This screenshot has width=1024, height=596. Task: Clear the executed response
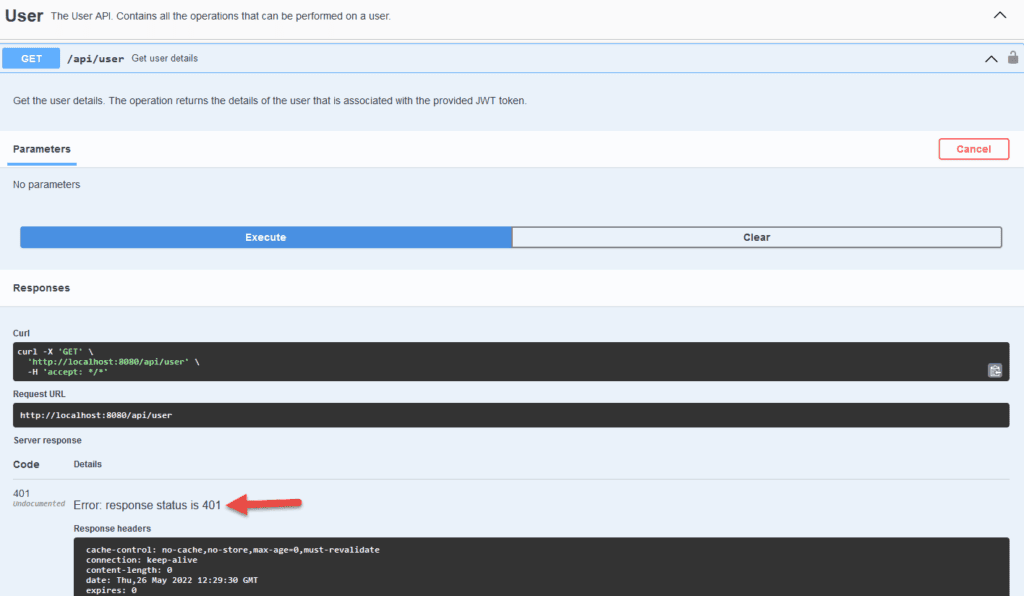coord(756,237)
